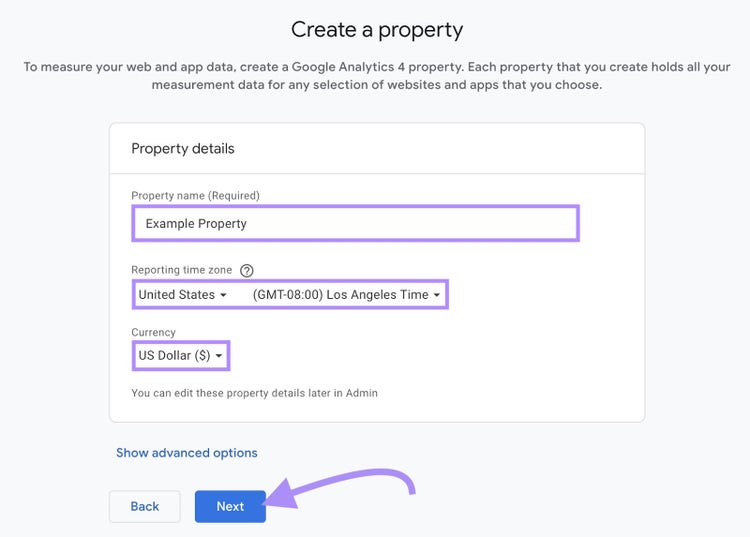Focus the Example Property name field

click(x=355, y=223)
